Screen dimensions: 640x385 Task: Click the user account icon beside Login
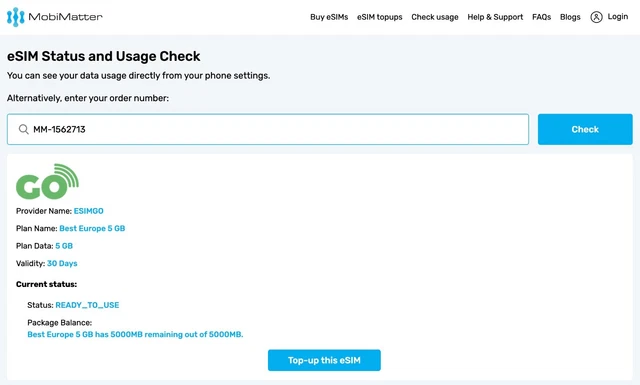(596, 17)
